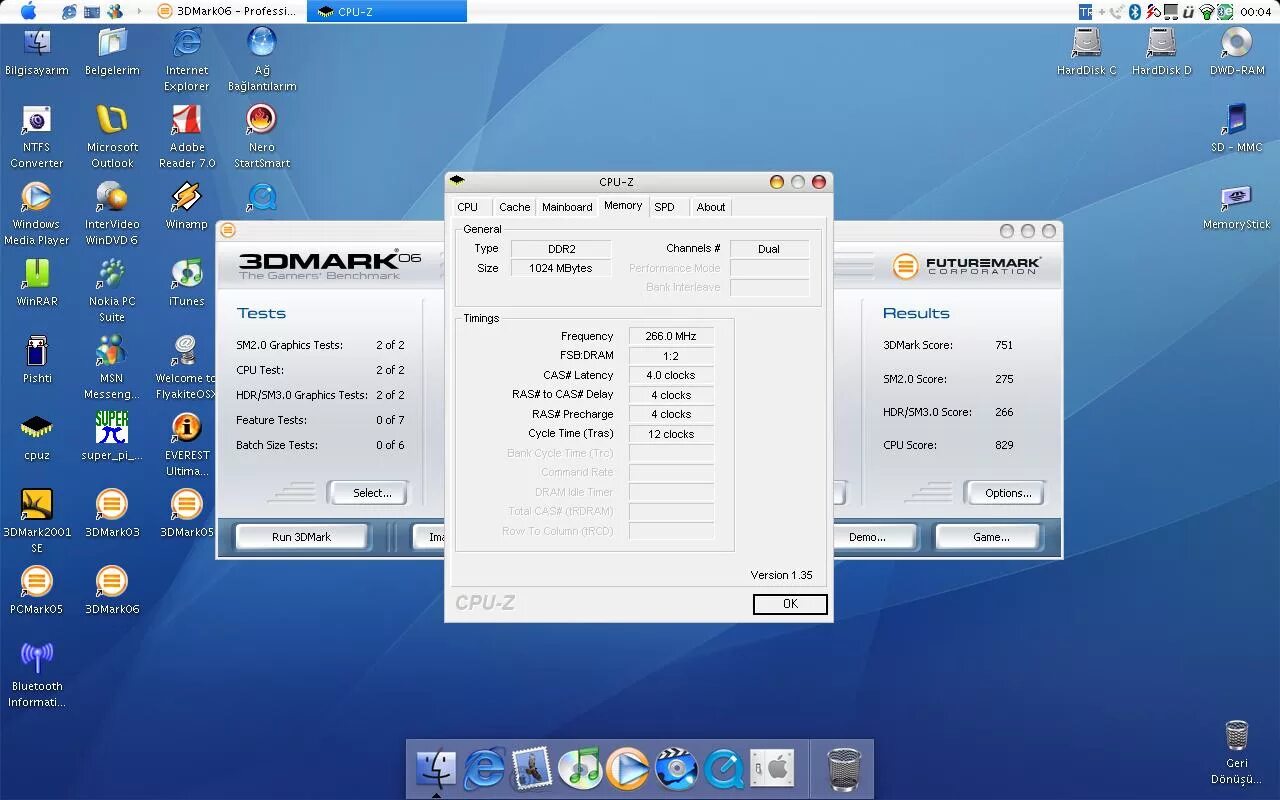Open Bluetooth Information desktop icon
Image resolution: width=1280 pixels, height=800 pixels.
pyautogui.click(x=37, y=659)
